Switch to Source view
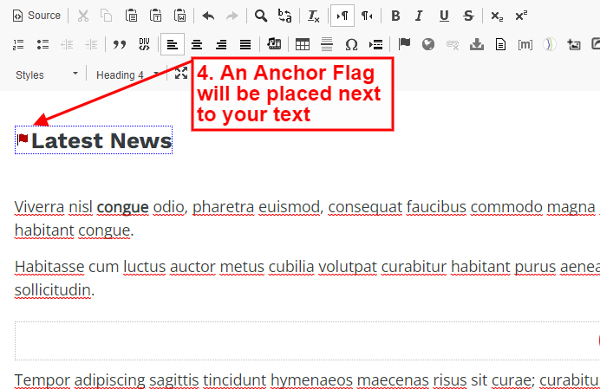The width and height of the screenshot is (600, 389). (37, 16)
